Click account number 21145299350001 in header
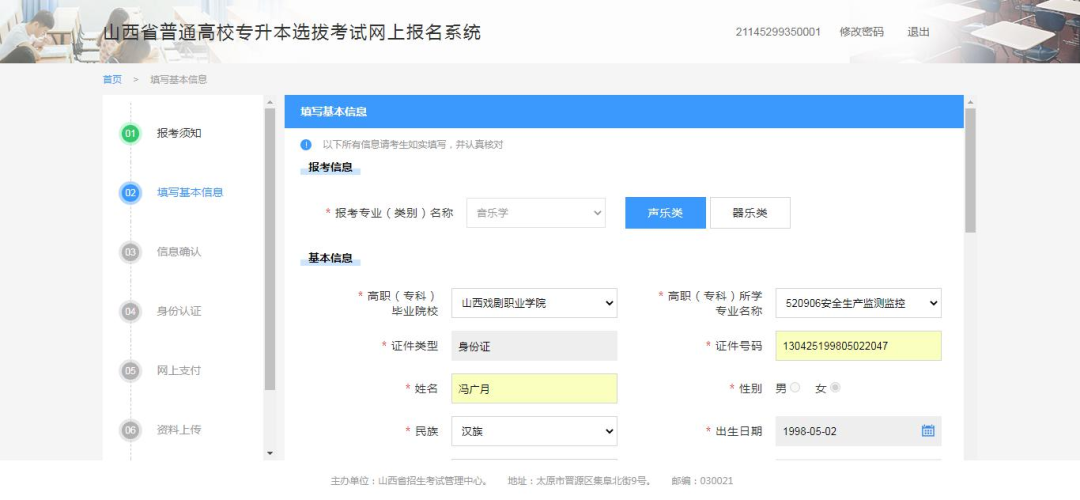The width and height of the screenshot is (1080, 500). point(778,32)
